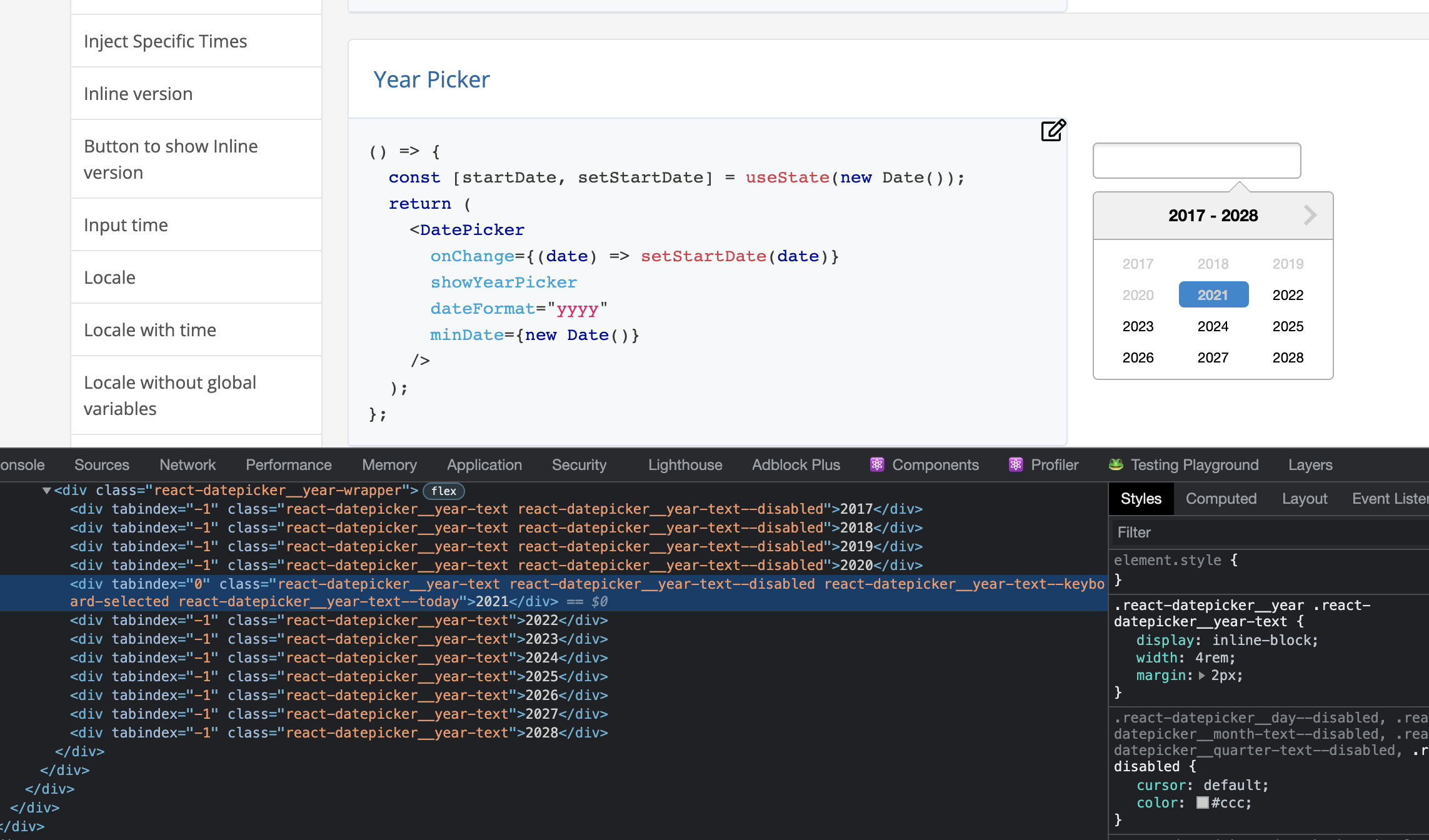Expand the margin shorthand in Styles panel

[x=1201, y=676]
